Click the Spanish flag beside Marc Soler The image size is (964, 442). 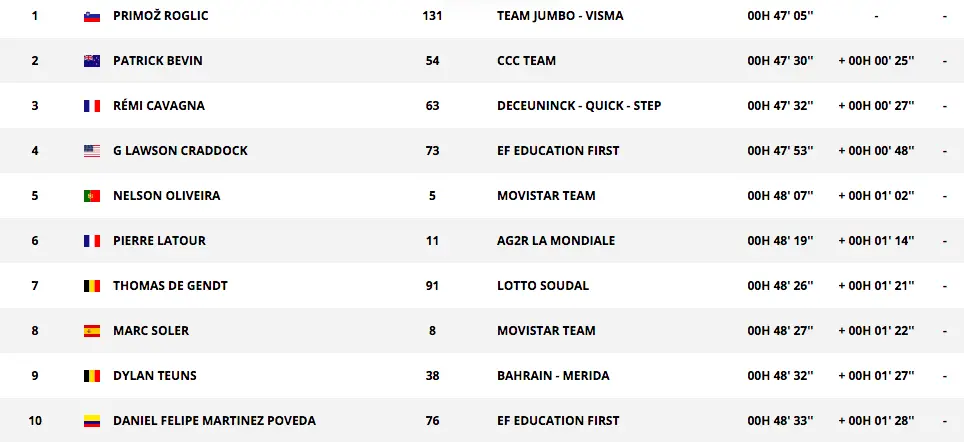[x=92, y=331]
